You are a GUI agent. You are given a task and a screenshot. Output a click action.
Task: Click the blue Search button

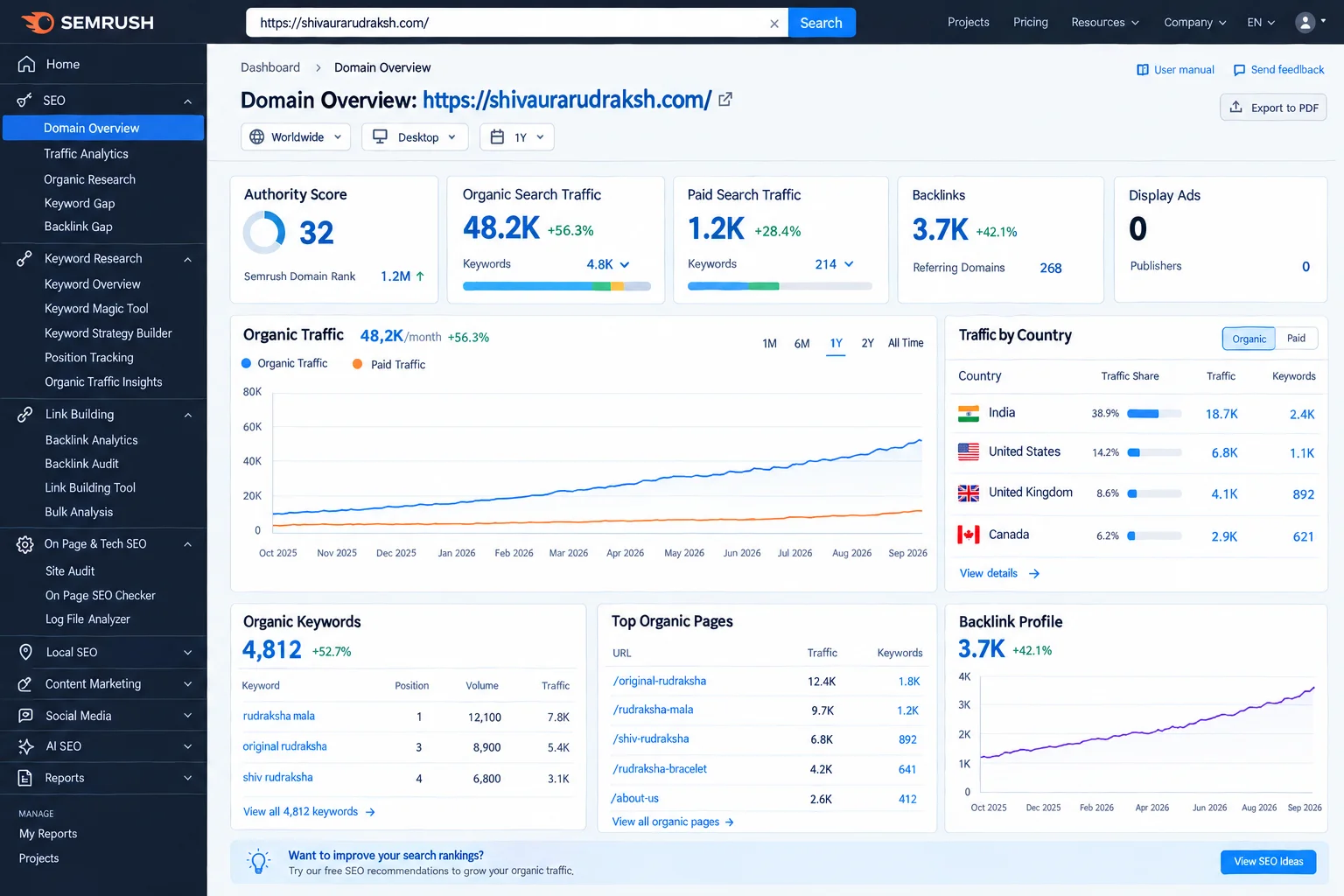pos(821,23)
